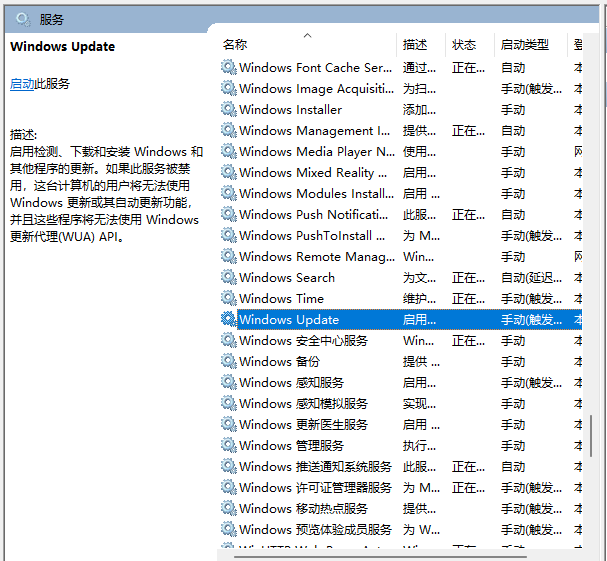This screenshot has width=607, height=561.
Task: Click the gear icon beside Windows 备份
Action: click(x=228, y=361)
